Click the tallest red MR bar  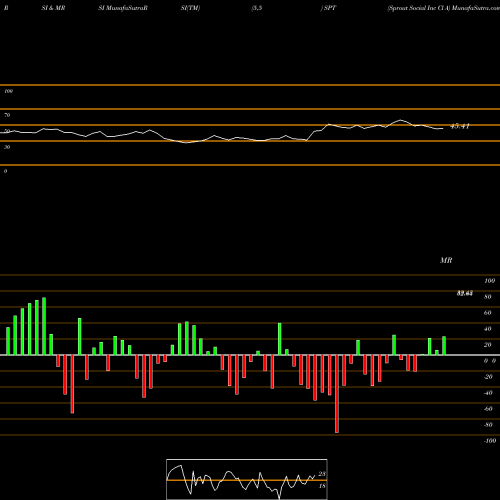[337, 394]
